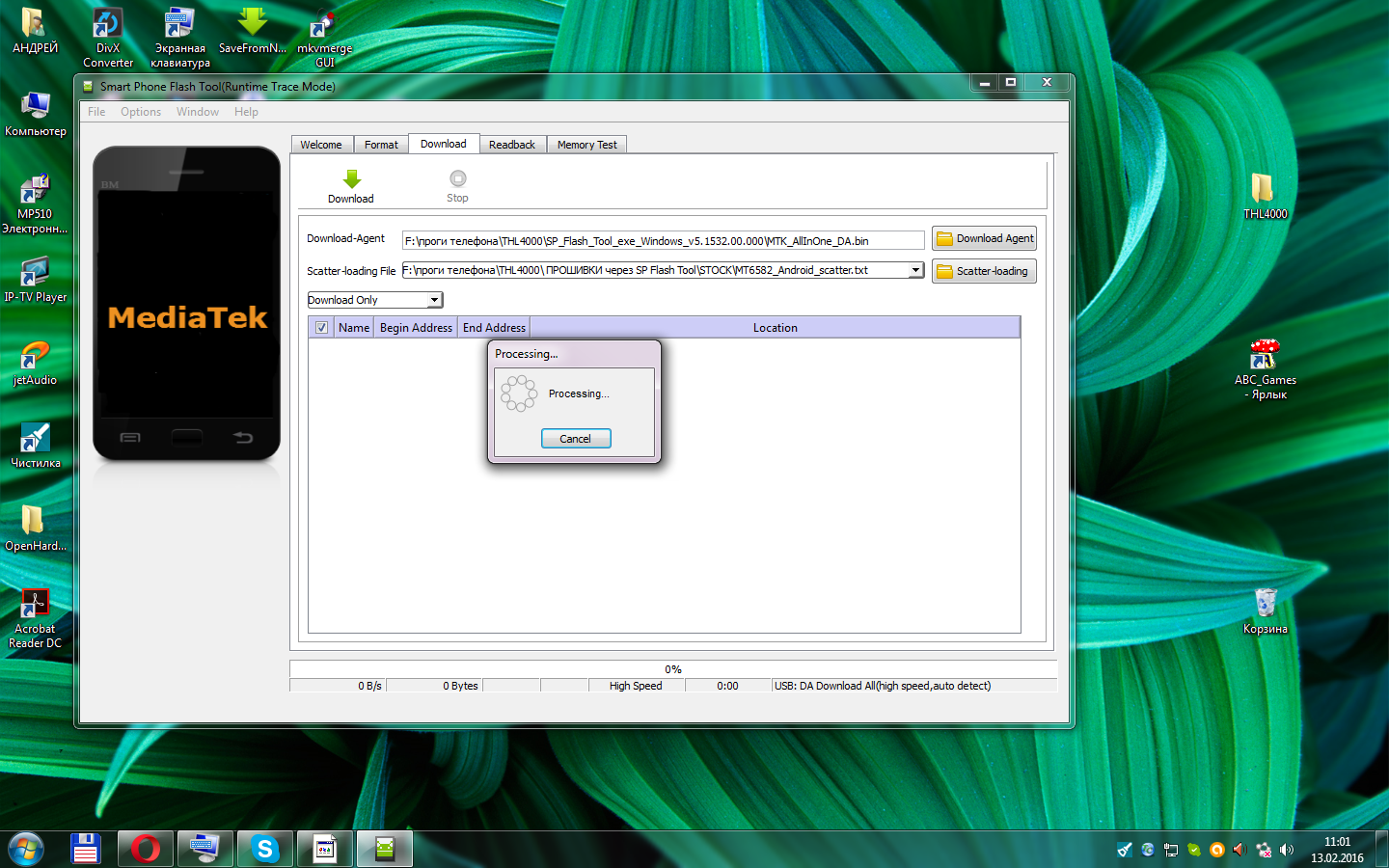Image resolution: width=1389 pixels, height=868 pixels.
Task: Open the Recycle Bin (Корзина) icon
Action: [x=1265, y=604]
